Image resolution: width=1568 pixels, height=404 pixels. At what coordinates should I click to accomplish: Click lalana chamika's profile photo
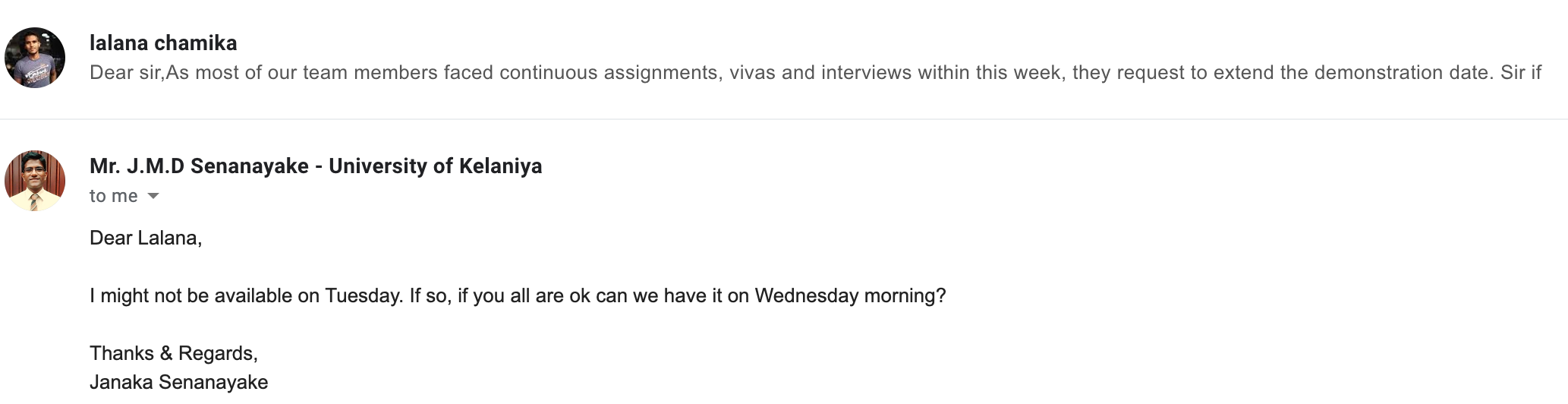[35, 58]
